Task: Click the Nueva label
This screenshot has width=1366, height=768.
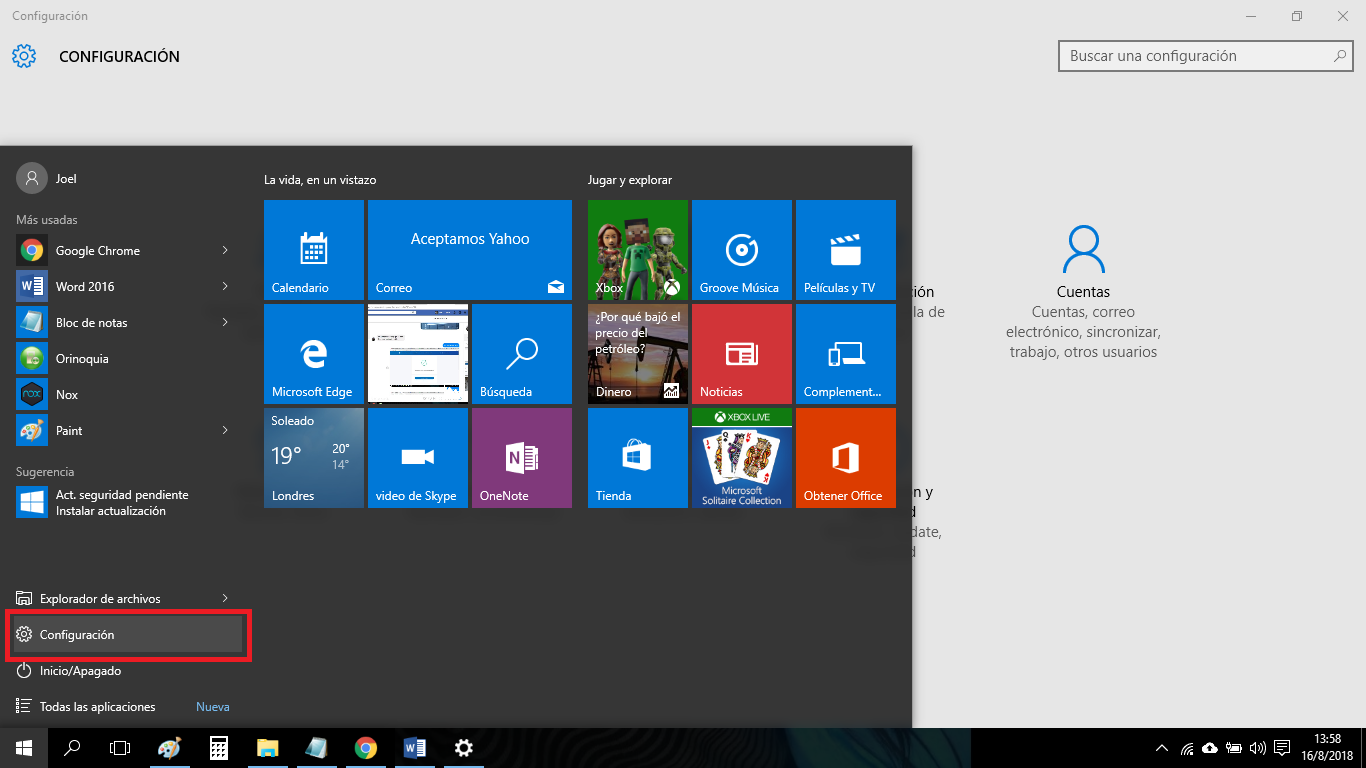Action: click(x=213, y=707)
